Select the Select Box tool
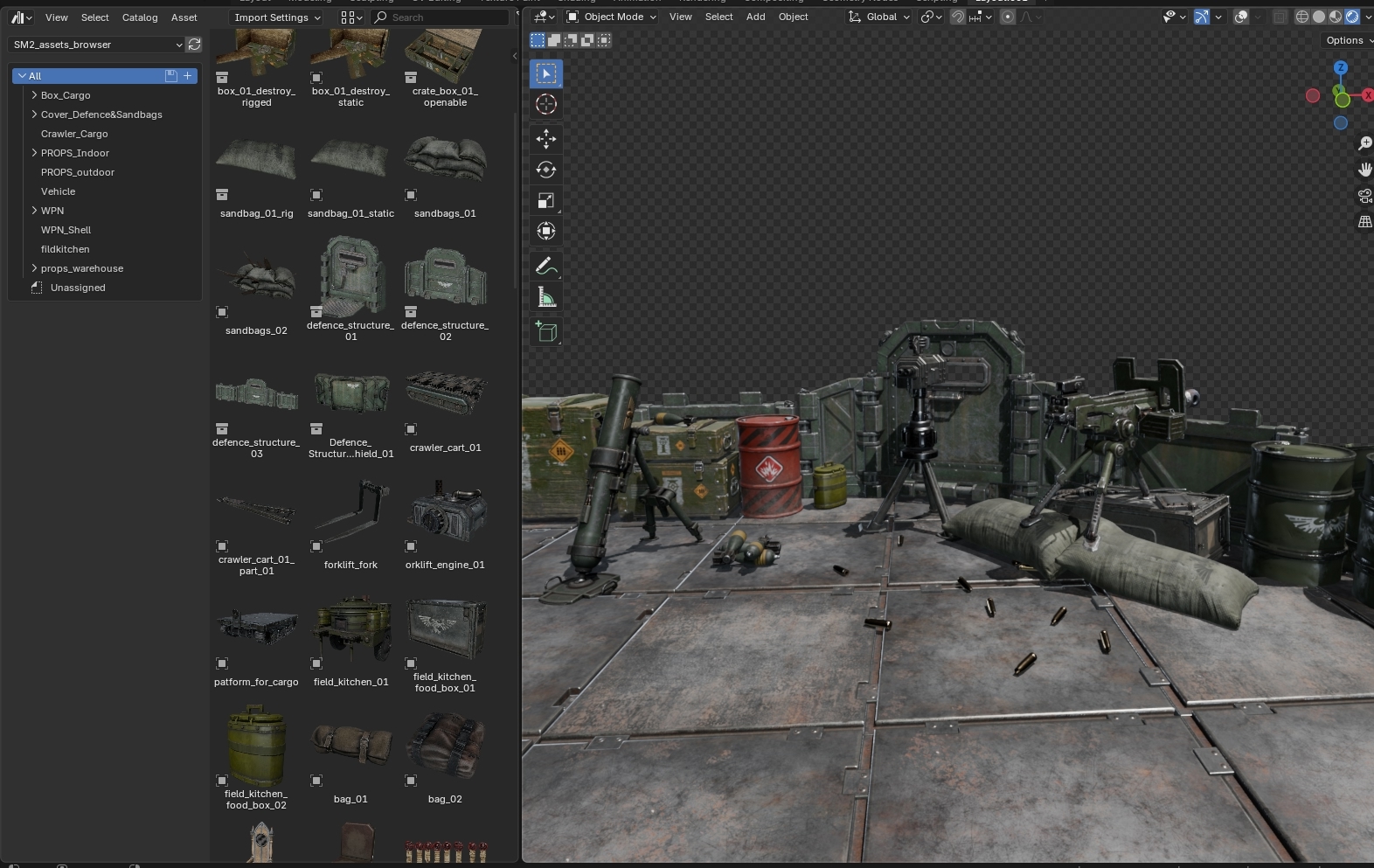The image size is (1374, 868). click(546, 73)
